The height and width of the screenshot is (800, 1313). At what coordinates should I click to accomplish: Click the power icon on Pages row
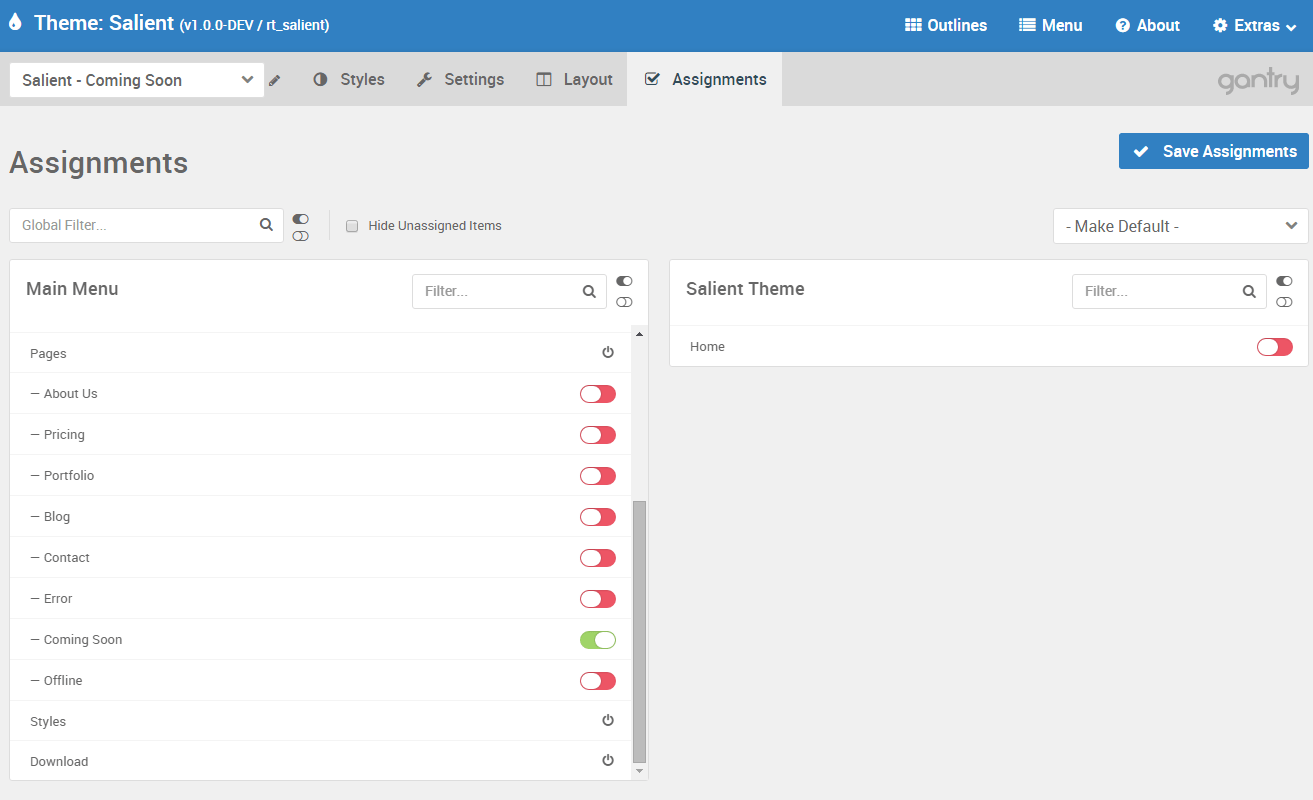(608, 352)
